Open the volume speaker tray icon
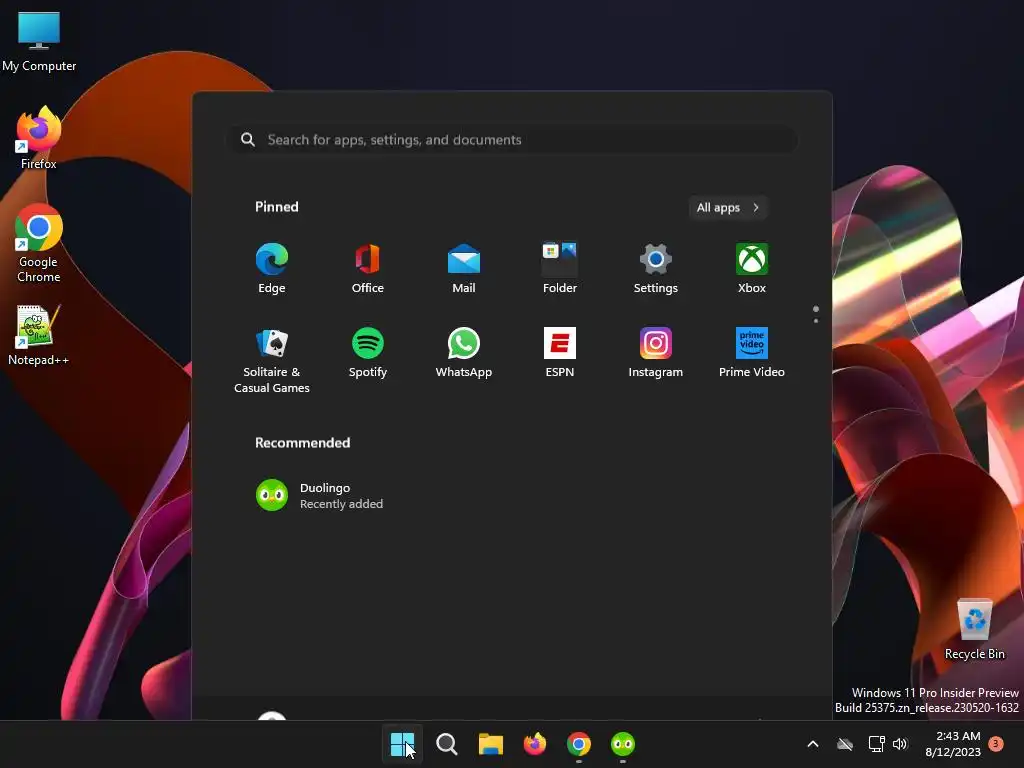Image resolution: width=1024 pixels, height=768 pixels. (x=900, y=744)
